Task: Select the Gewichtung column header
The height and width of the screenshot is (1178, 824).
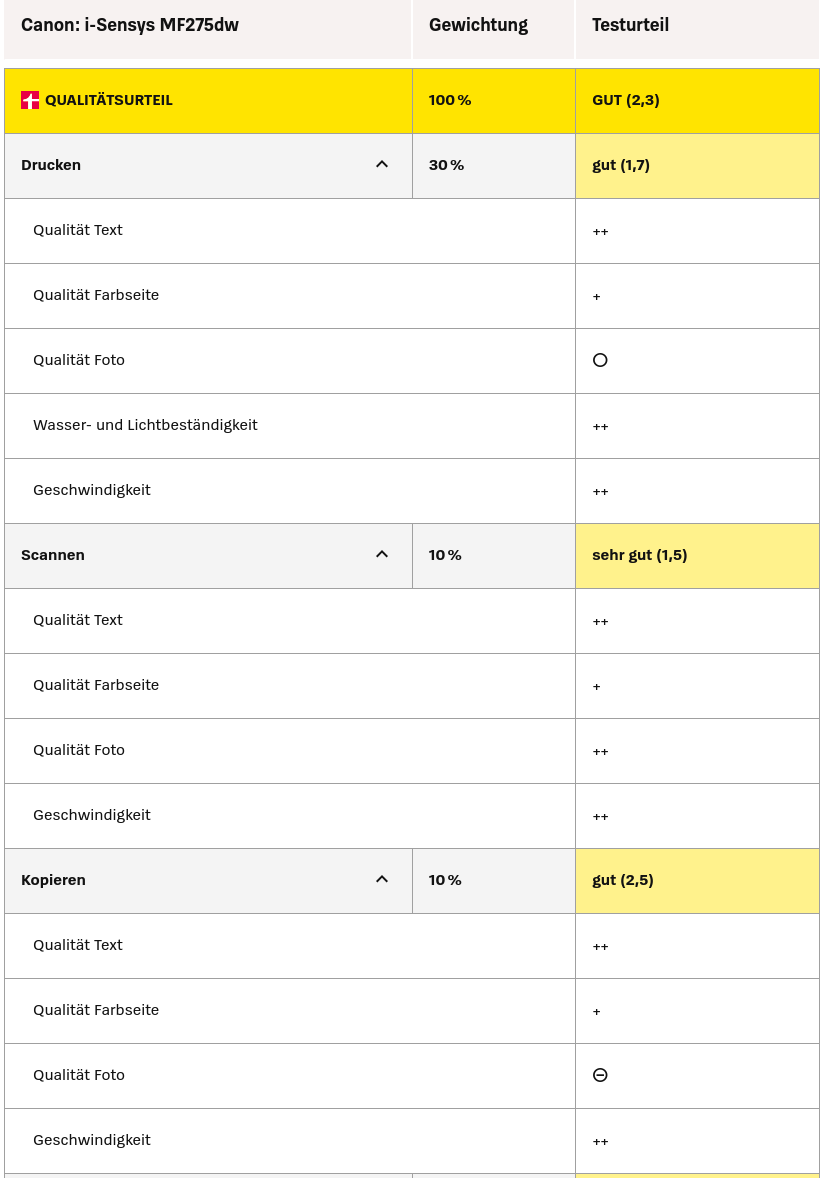Action: tap(478, 25)
